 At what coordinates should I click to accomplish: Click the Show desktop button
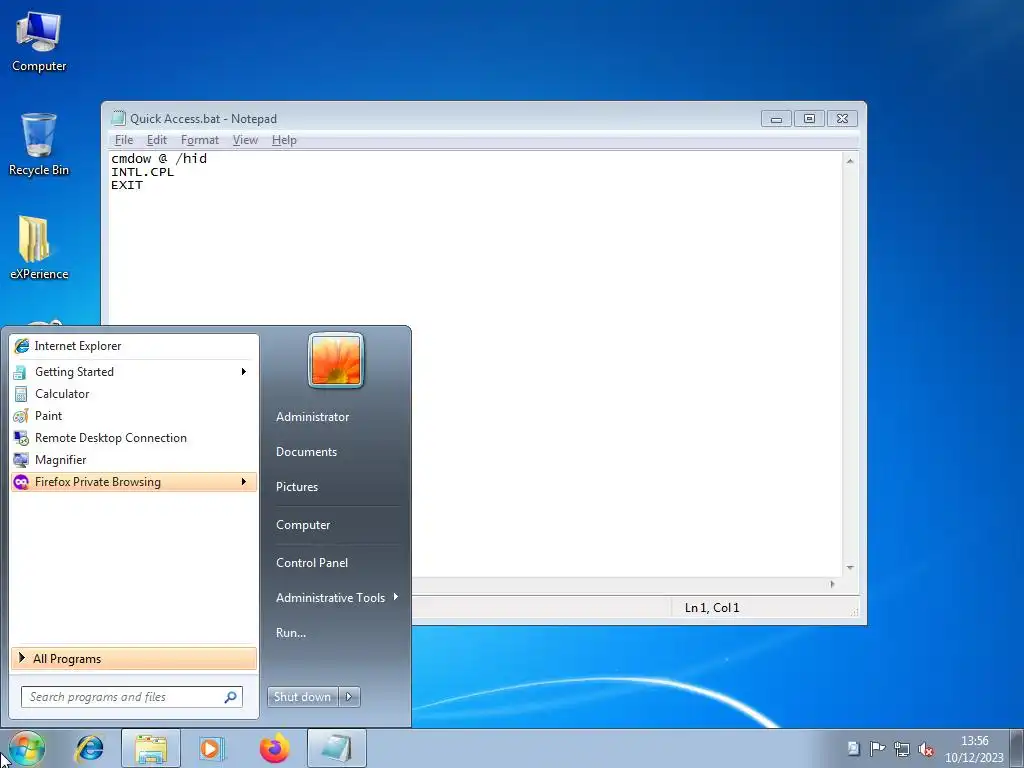(x=1017, y=748)
